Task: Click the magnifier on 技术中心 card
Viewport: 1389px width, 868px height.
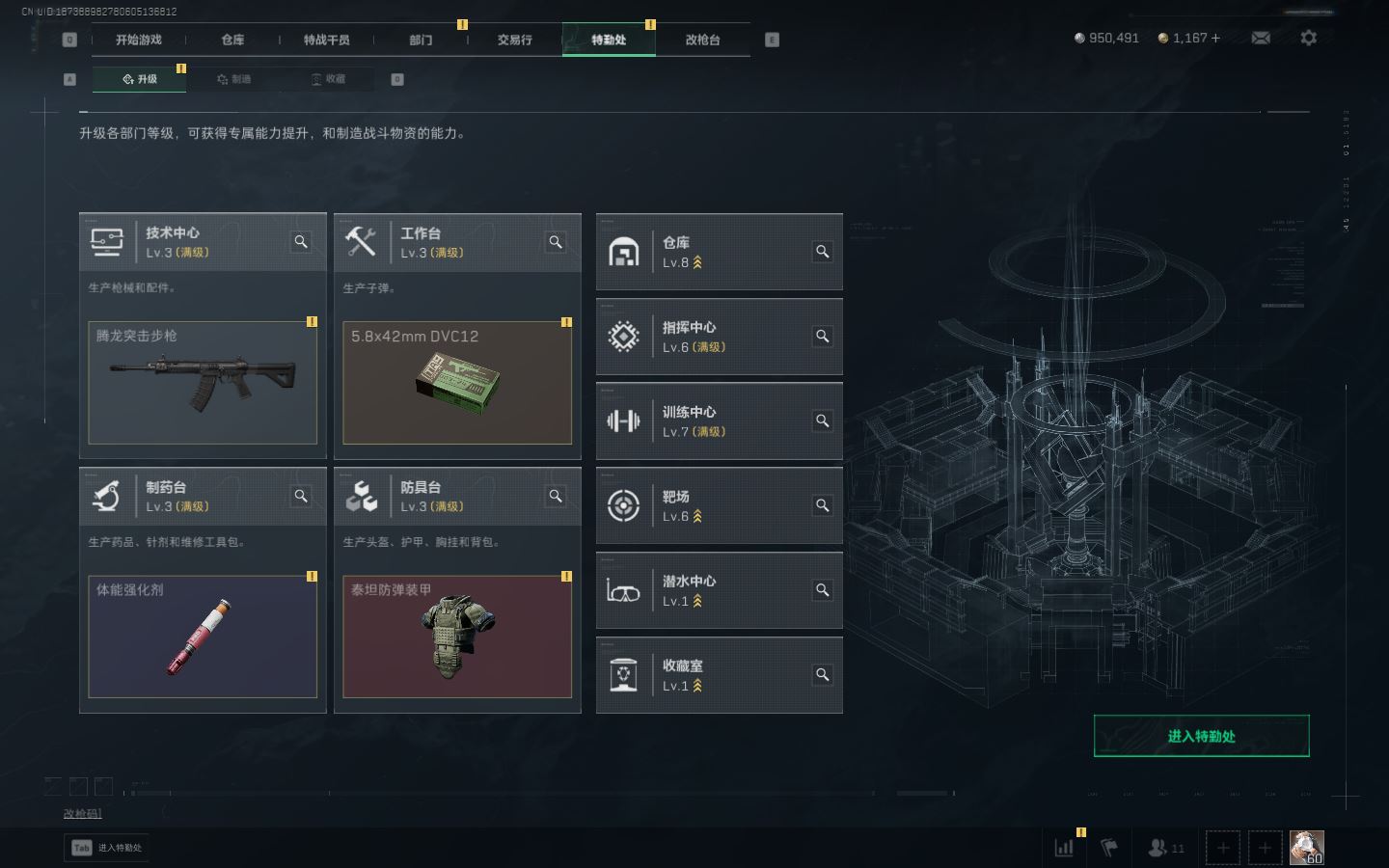Action: 301,242
